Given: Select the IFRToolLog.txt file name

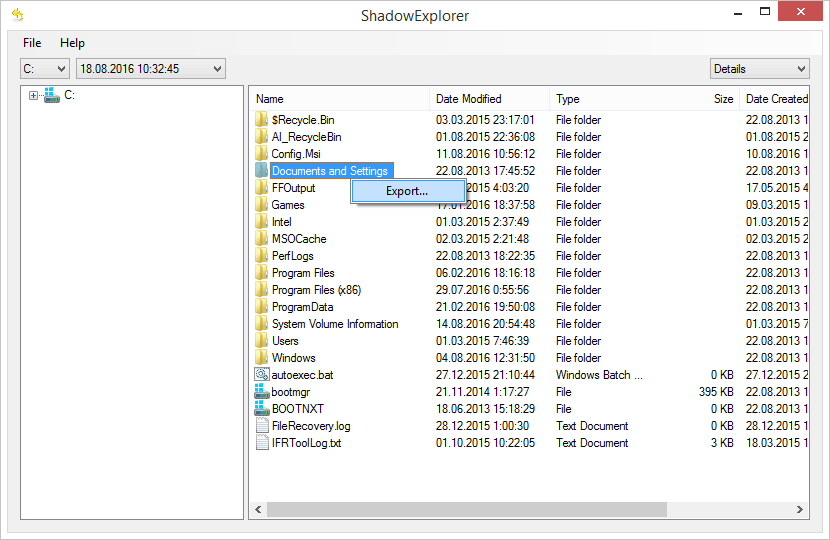Looking at the screenshot, I should [306, 443].
